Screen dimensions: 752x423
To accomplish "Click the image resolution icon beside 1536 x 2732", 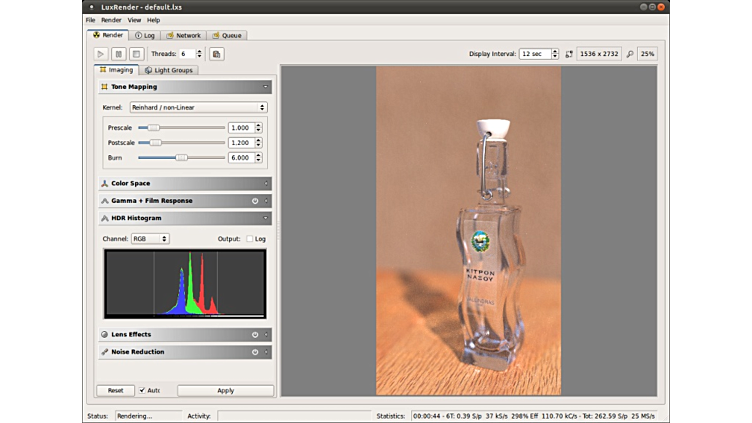I will tap(569, 54).
